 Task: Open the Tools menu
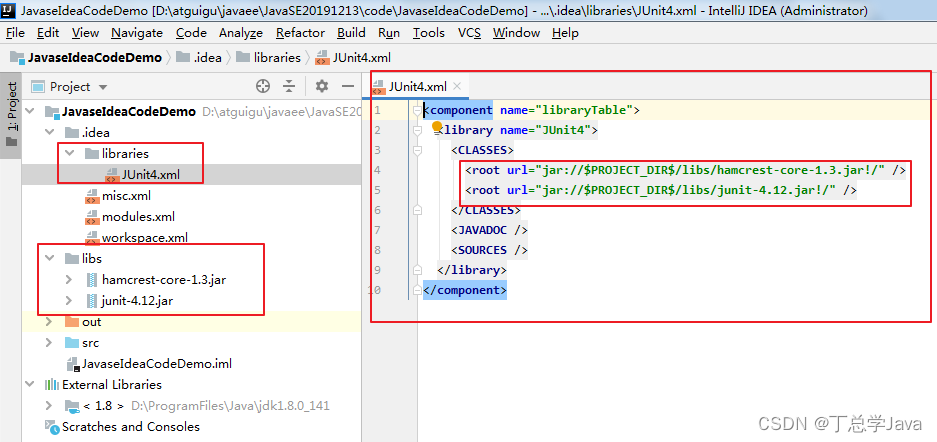click(428, 33)
